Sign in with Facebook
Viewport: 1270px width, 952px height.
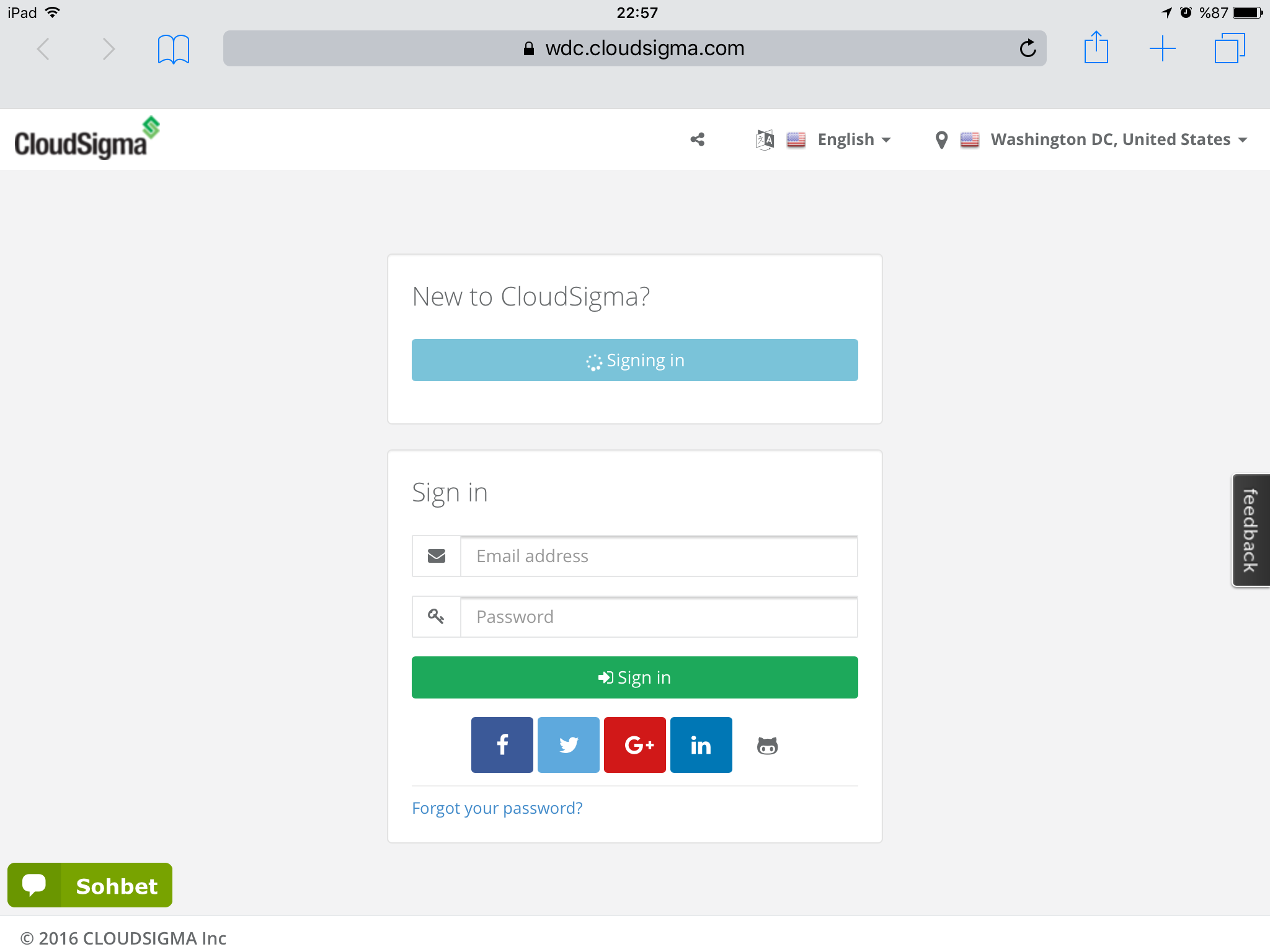point(502,745)
